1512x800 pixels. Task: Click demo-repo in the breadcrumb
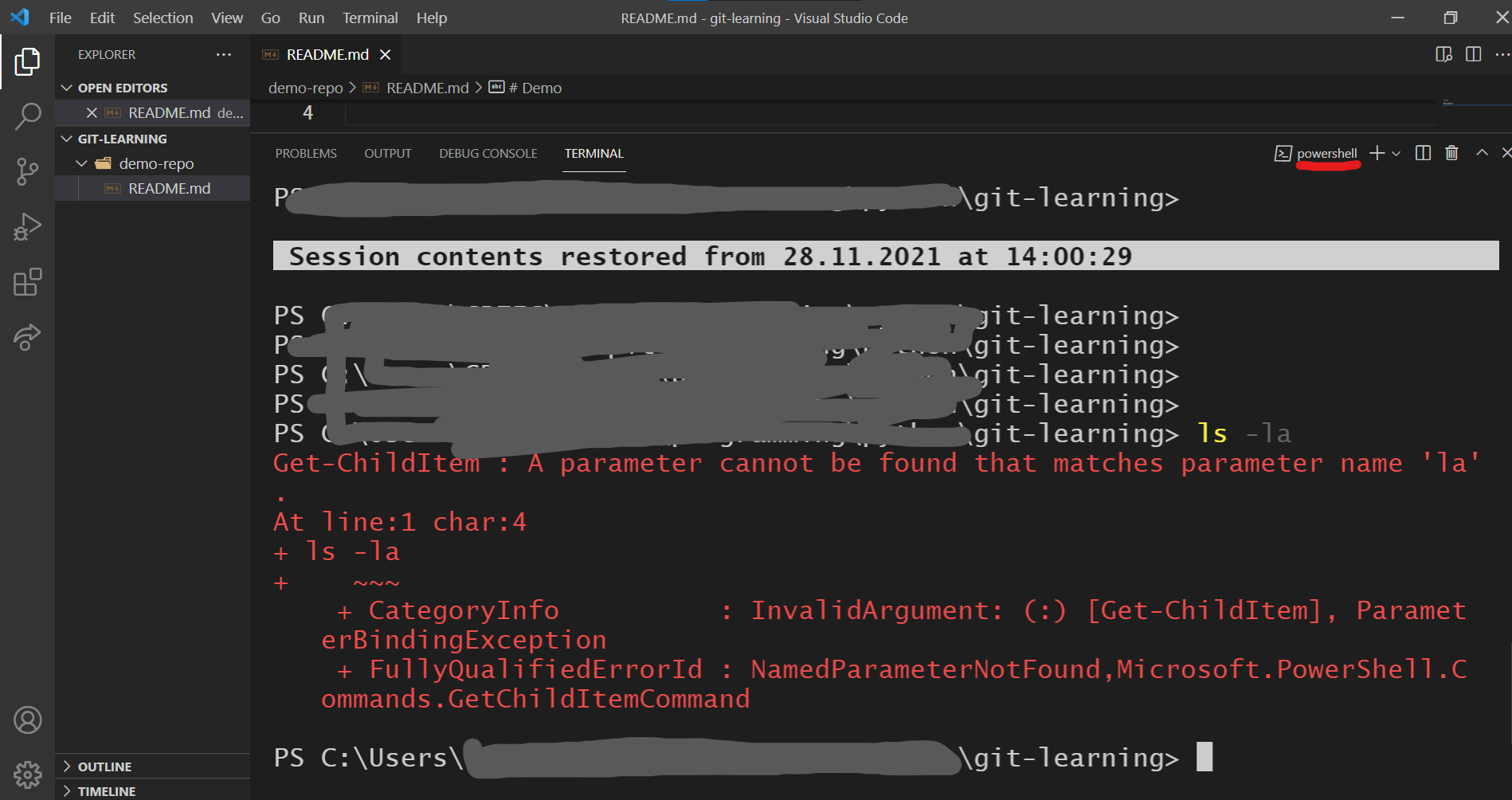point(305,88)
